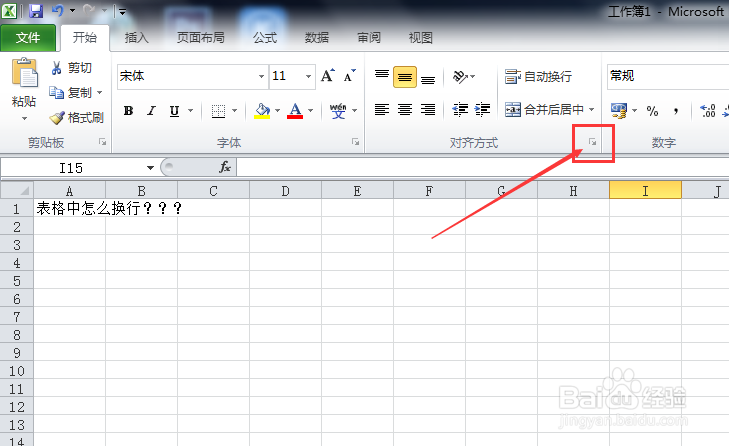
Task: Apply yellow fill color bucket
Action: [262, 111]
